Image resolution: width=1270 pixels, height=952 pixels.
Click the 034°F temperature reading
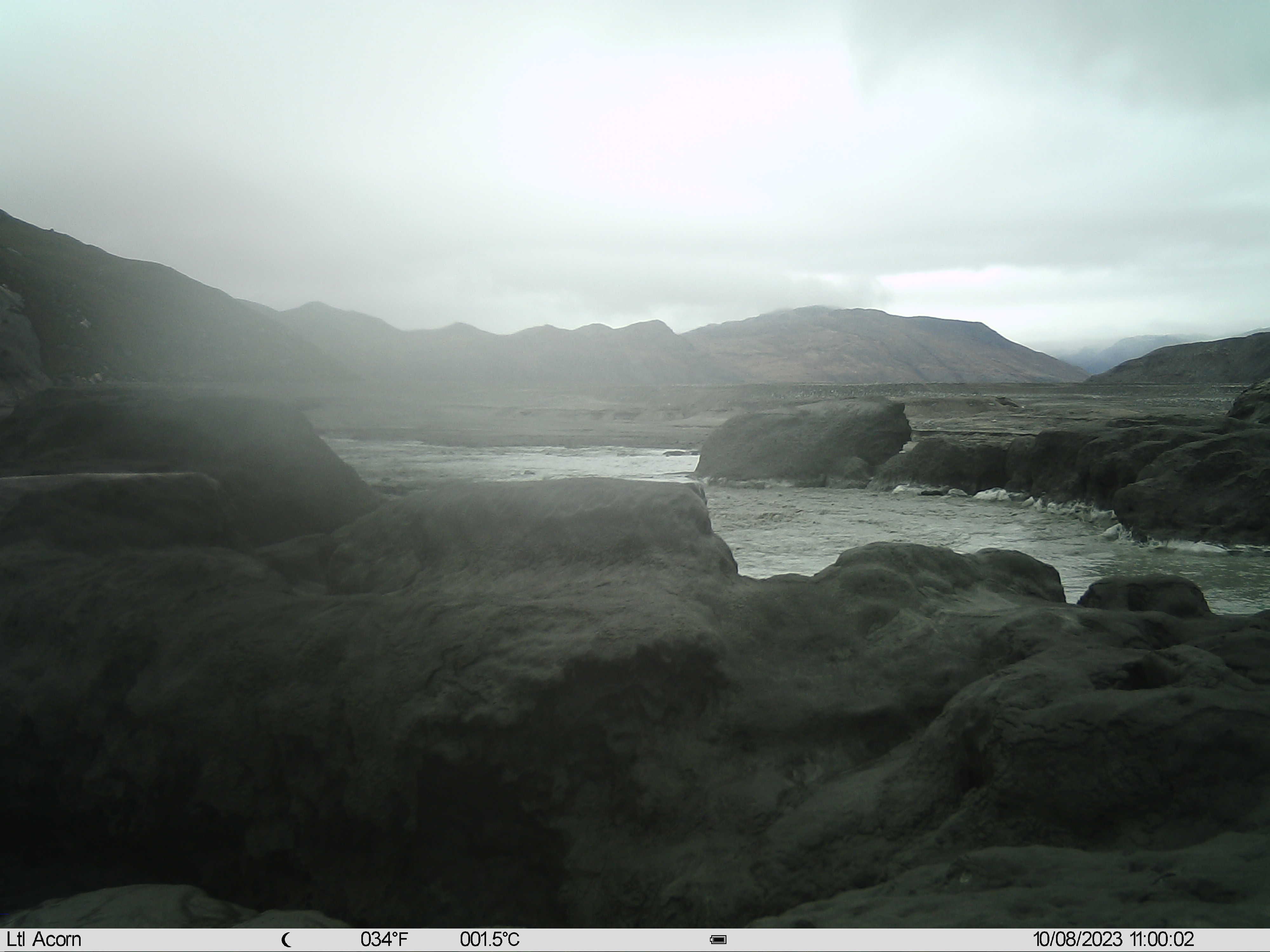(x=384, y=939)
